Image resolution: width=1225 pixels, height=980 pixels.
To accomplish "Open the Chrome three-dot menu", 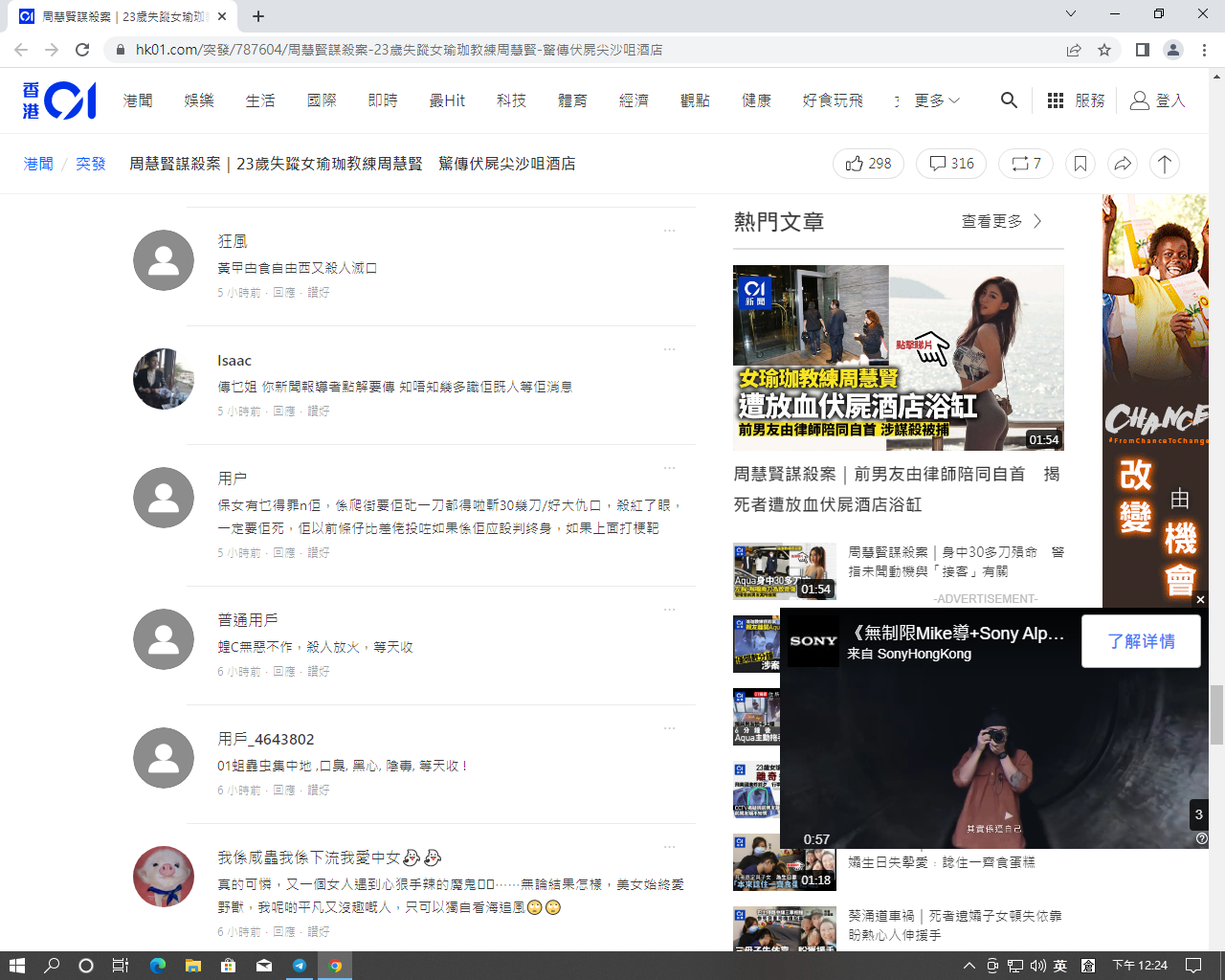I will 1205,50.
